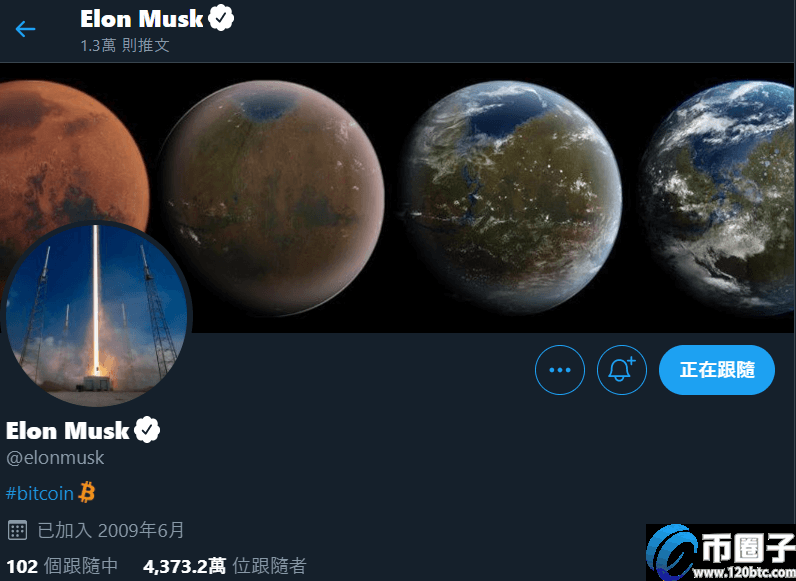Click the 已加入 2009年6月 join date text
Screen dimensions: 796x581
click(111, 531)
